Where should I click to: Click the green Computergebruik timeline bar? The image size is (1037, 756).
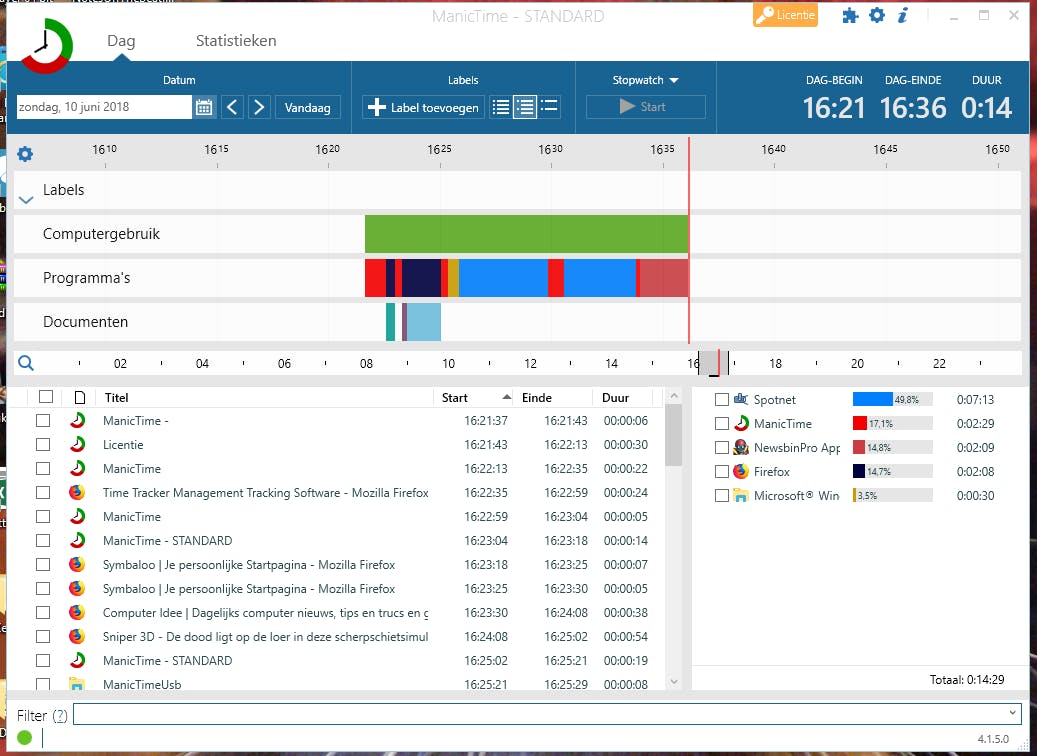tap(526, 234)
